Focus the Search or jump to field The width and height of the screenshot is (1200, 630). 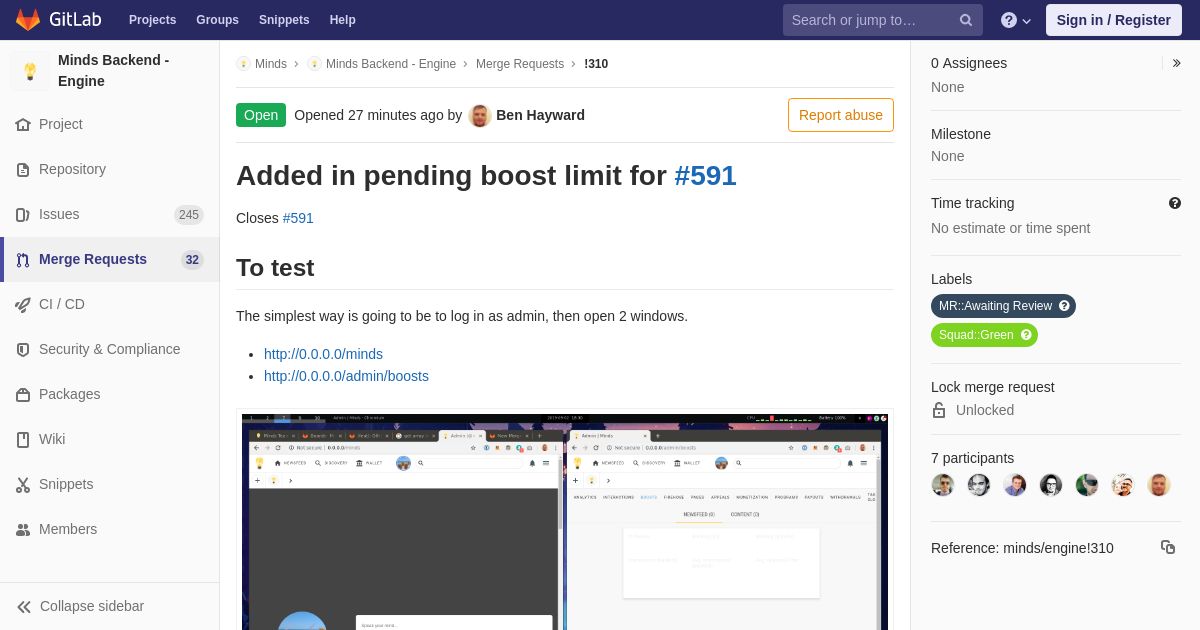pos(882,20)
